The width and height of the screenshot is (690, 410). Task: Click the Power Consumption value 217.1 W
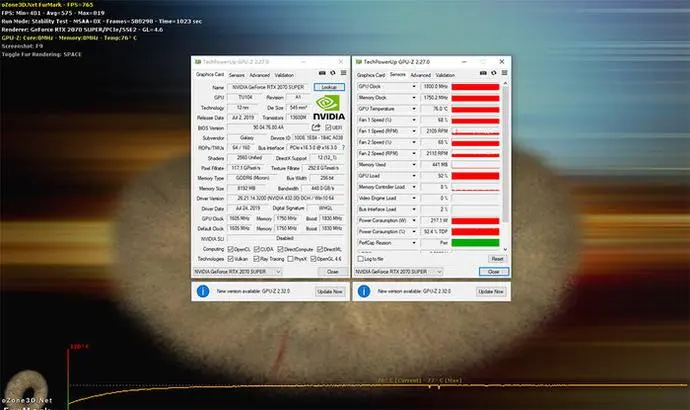click(435, 220)
